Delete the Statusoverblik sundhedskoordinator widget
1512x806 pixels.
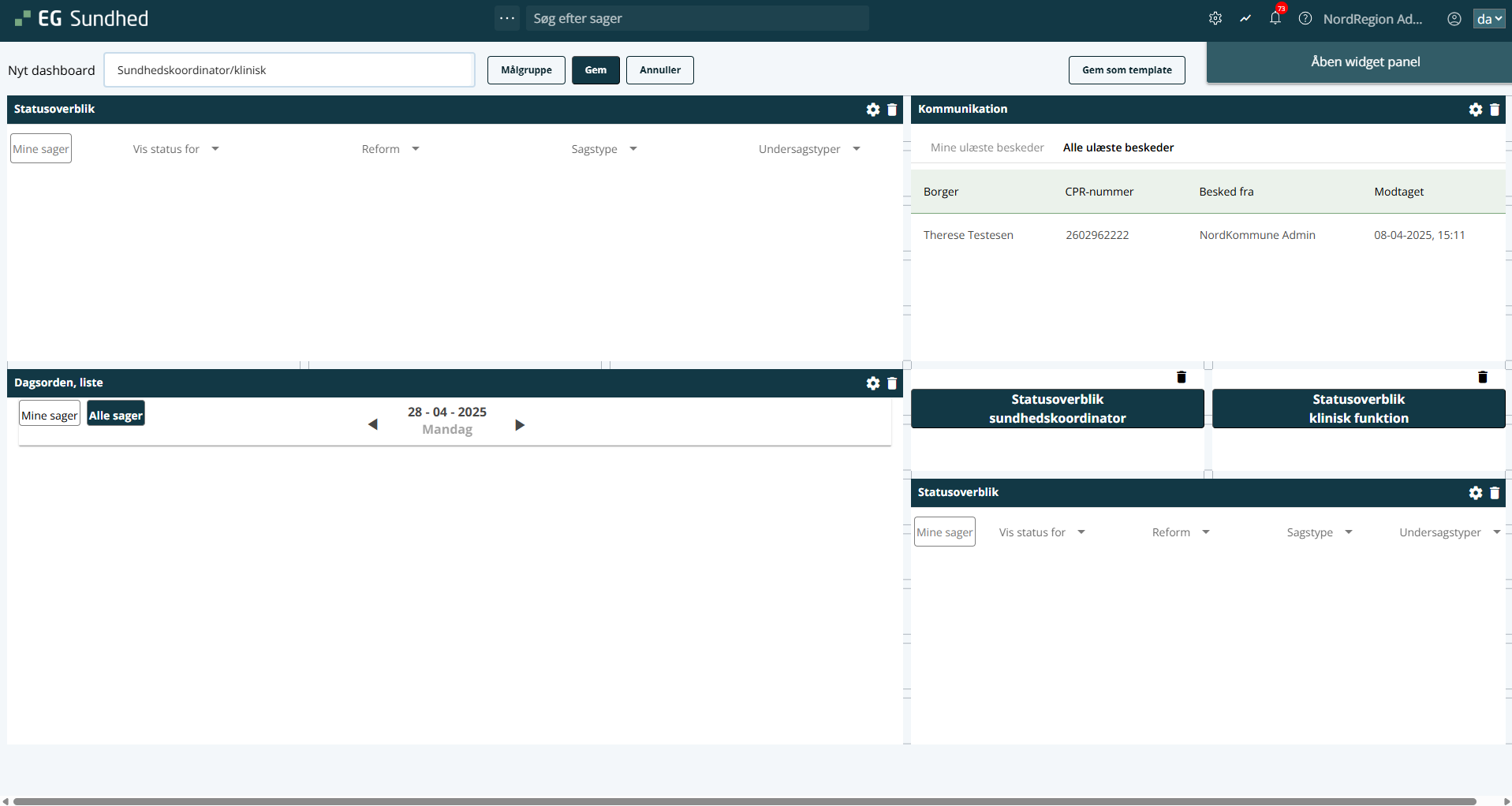[x=1181, y=377]
